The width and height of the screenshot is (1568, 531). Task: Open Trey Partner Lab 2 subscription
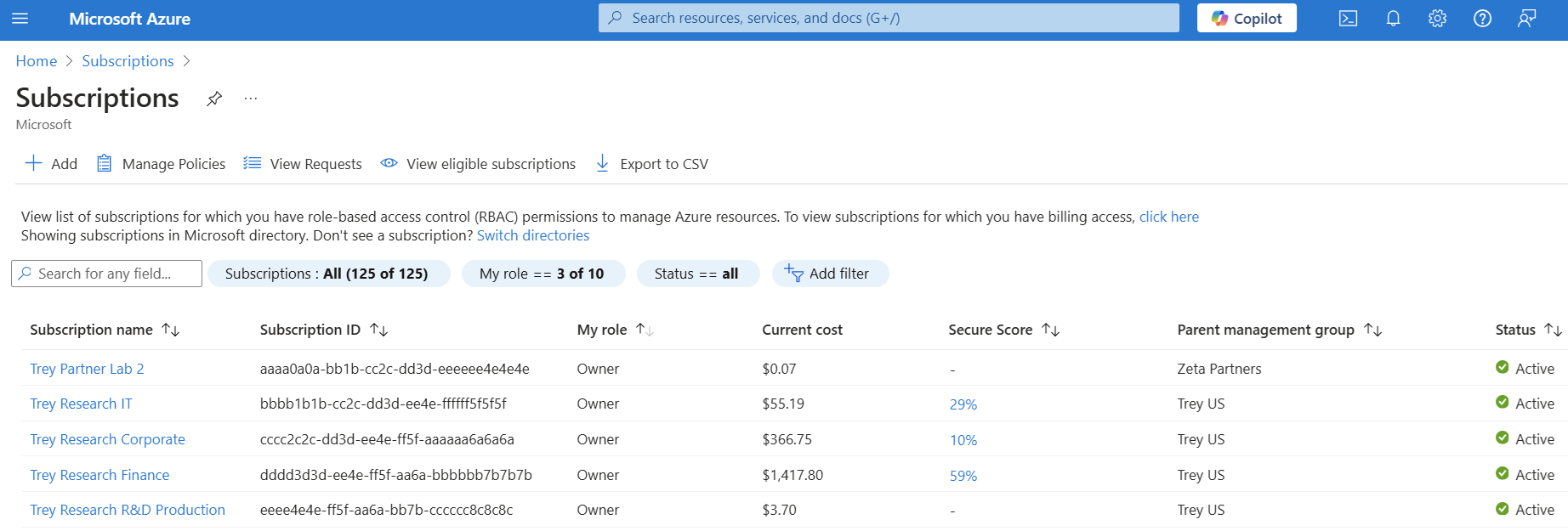87,369
